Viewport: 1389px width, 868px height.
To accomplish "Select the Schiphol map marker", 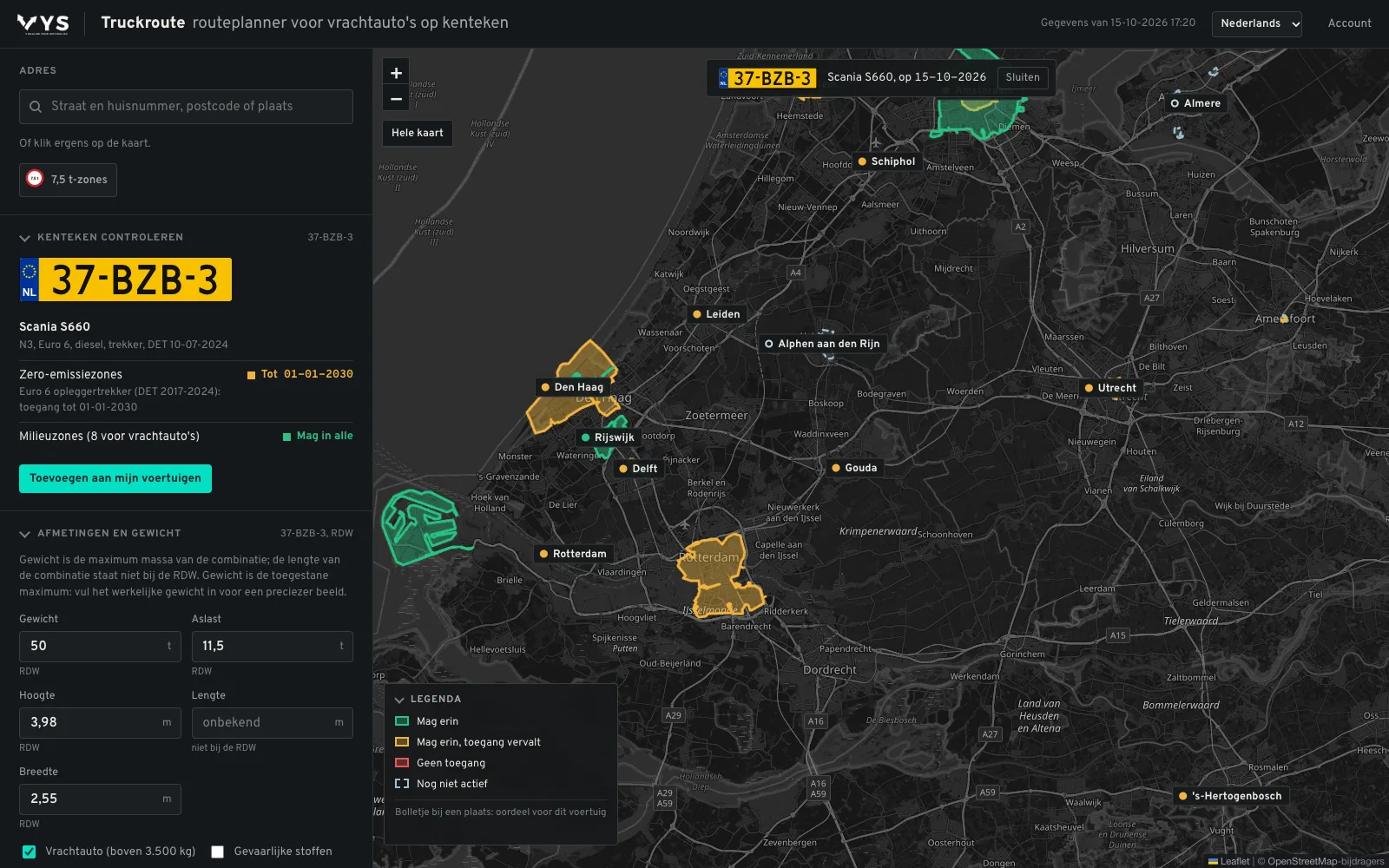I will (x=886, y=161).
